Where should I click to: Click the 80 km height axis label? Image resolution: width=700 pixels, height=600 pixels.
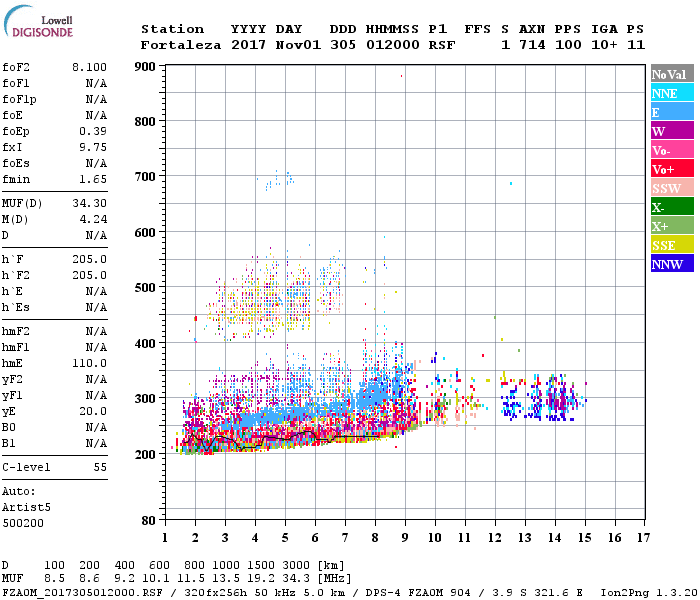[149, 521]
